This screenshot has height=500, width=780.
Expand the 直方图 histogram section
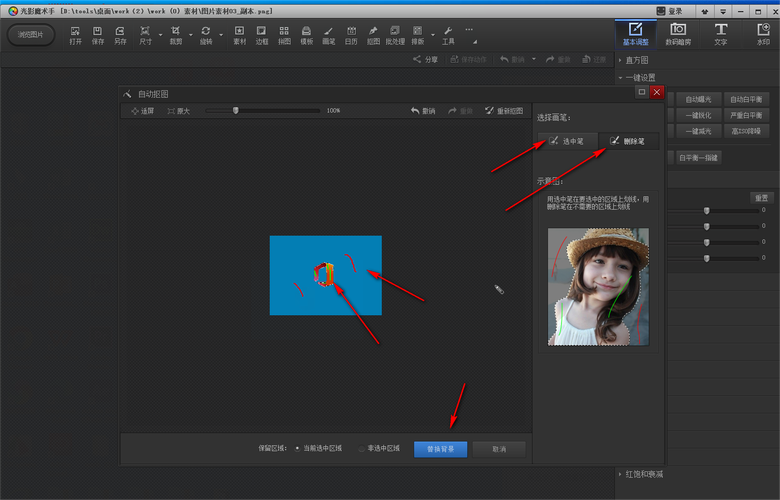tap(636, 61)
